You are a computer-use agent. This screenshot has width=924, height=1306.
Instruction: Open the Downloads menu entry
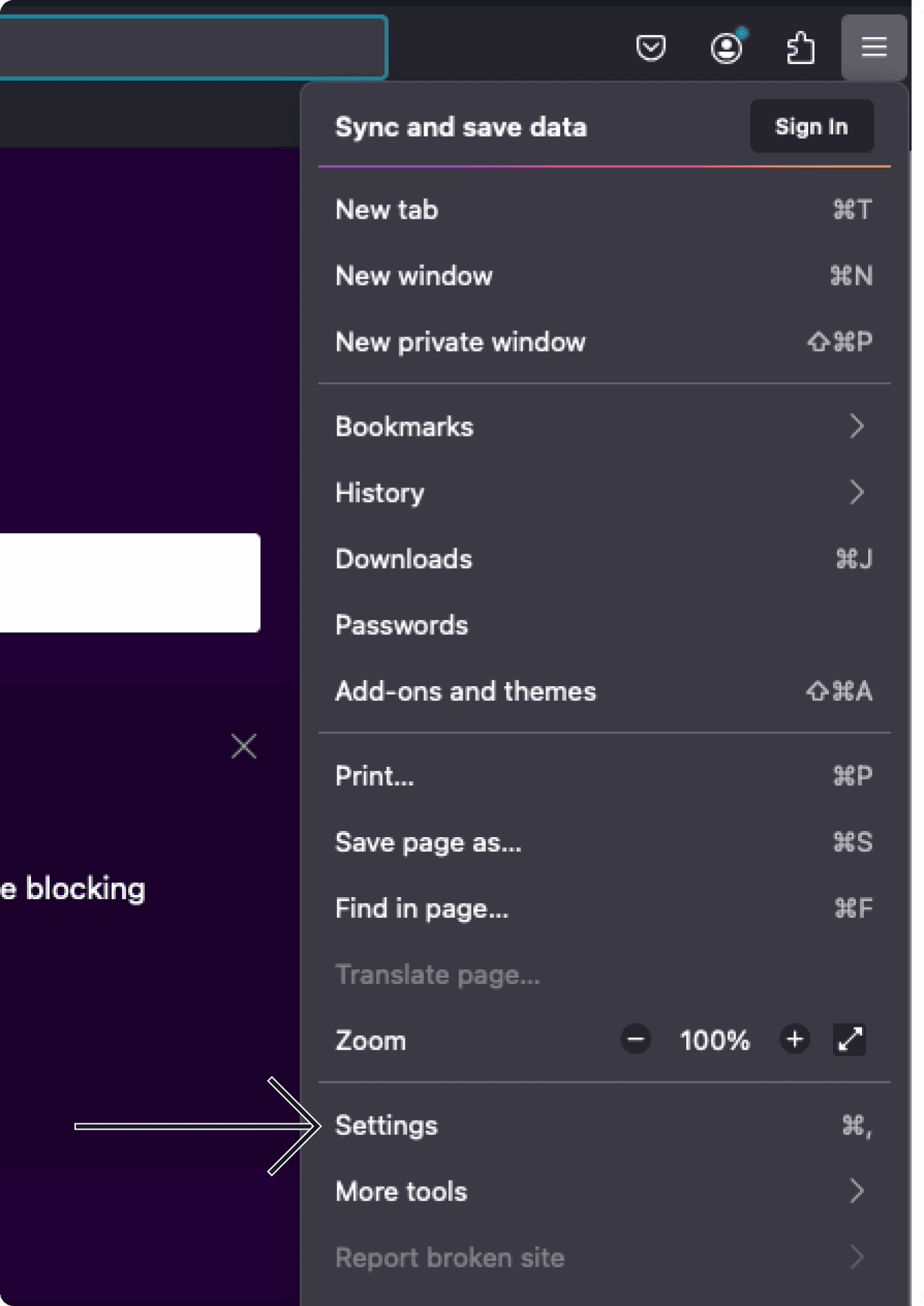[603, 559]
